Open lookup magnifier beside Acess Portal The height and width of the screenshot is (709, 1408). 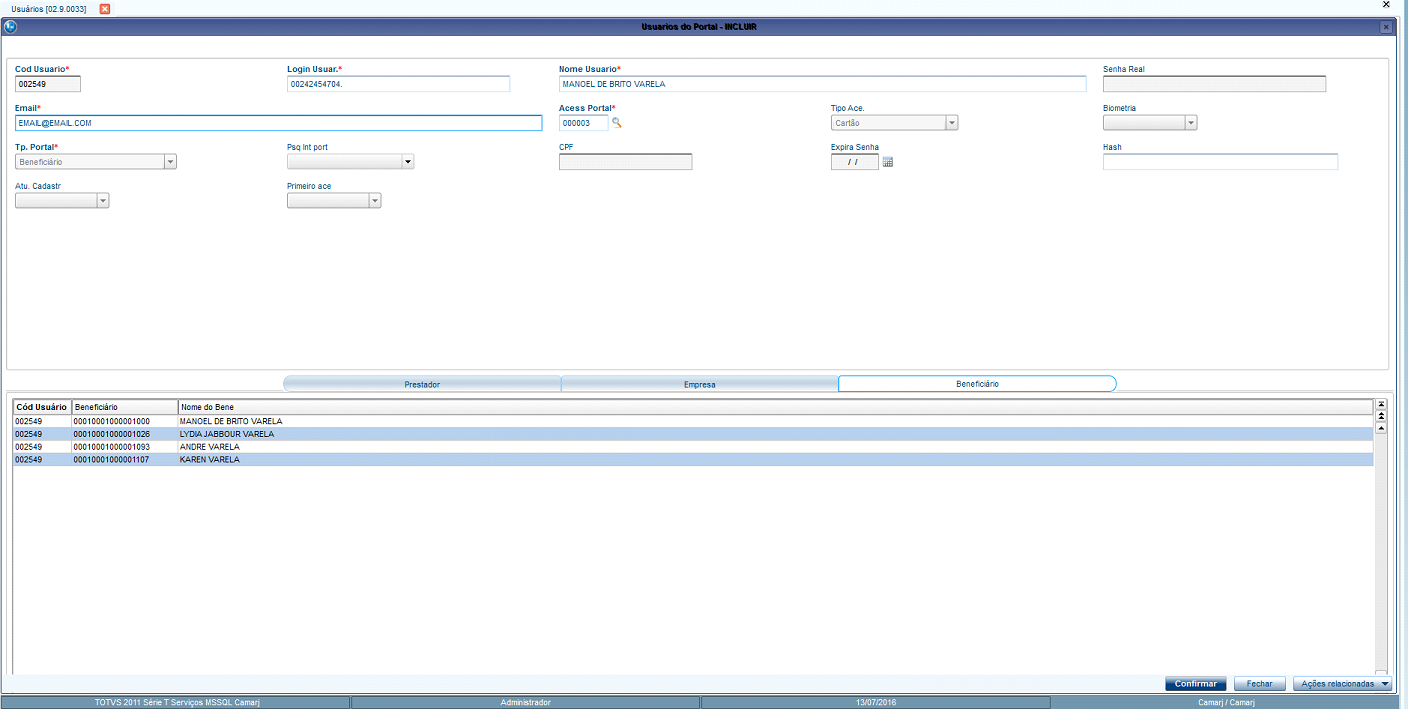[x=617, y=123]
